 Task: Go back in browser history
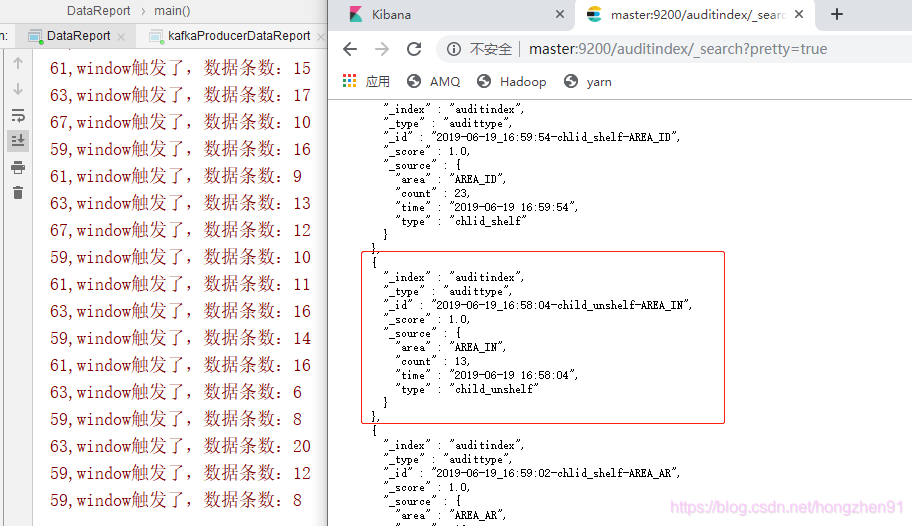350,49
